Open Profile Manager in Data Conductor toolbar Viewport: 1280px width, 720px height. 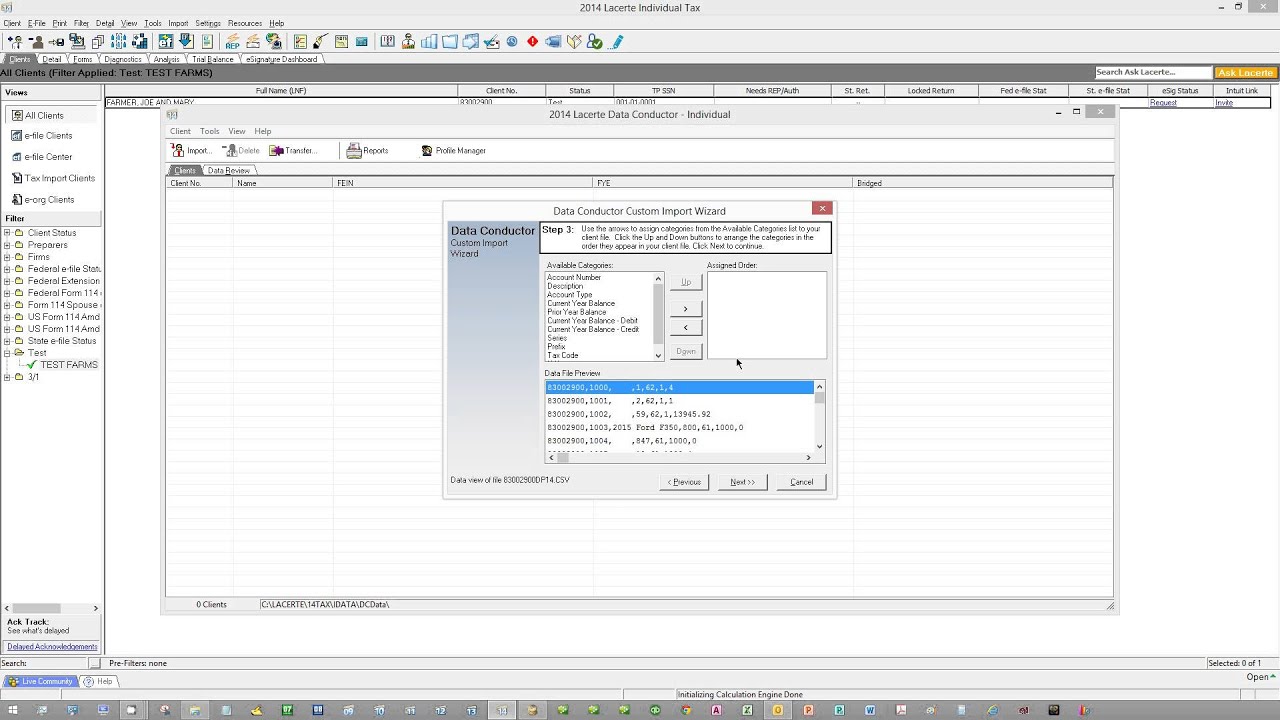click(x=453, y=151)
